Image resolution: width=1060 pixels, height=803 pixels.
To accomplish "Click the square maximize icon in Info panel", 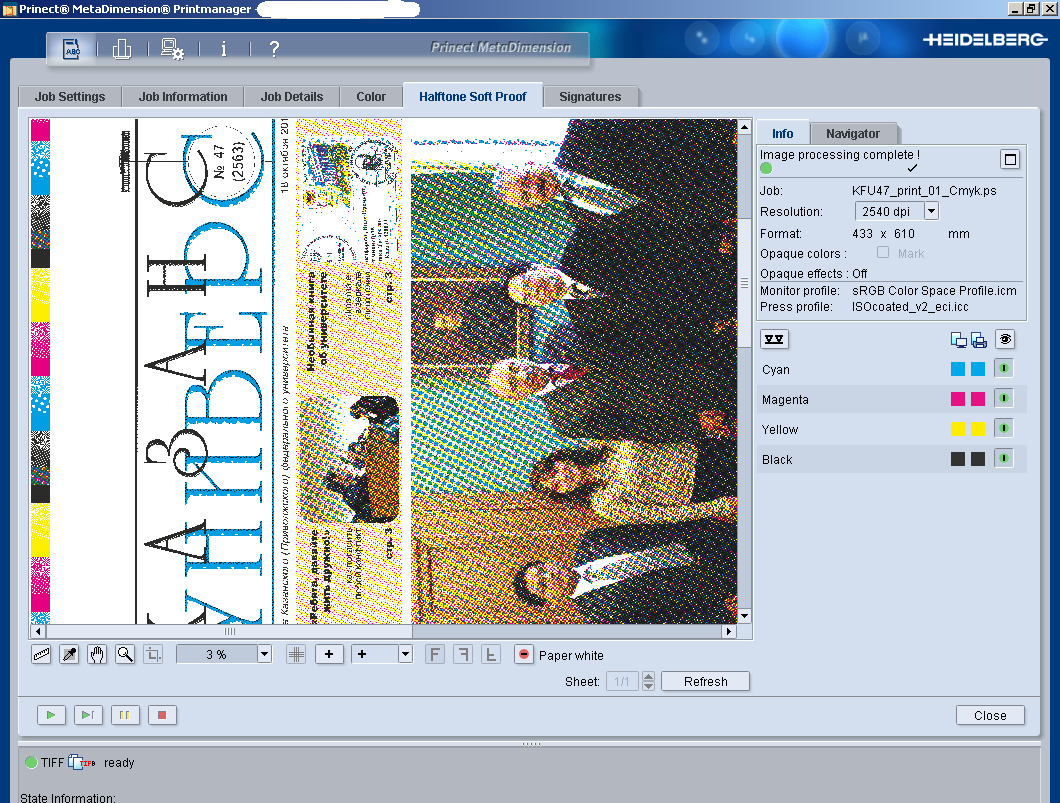I will click(x=1010, y=160).
